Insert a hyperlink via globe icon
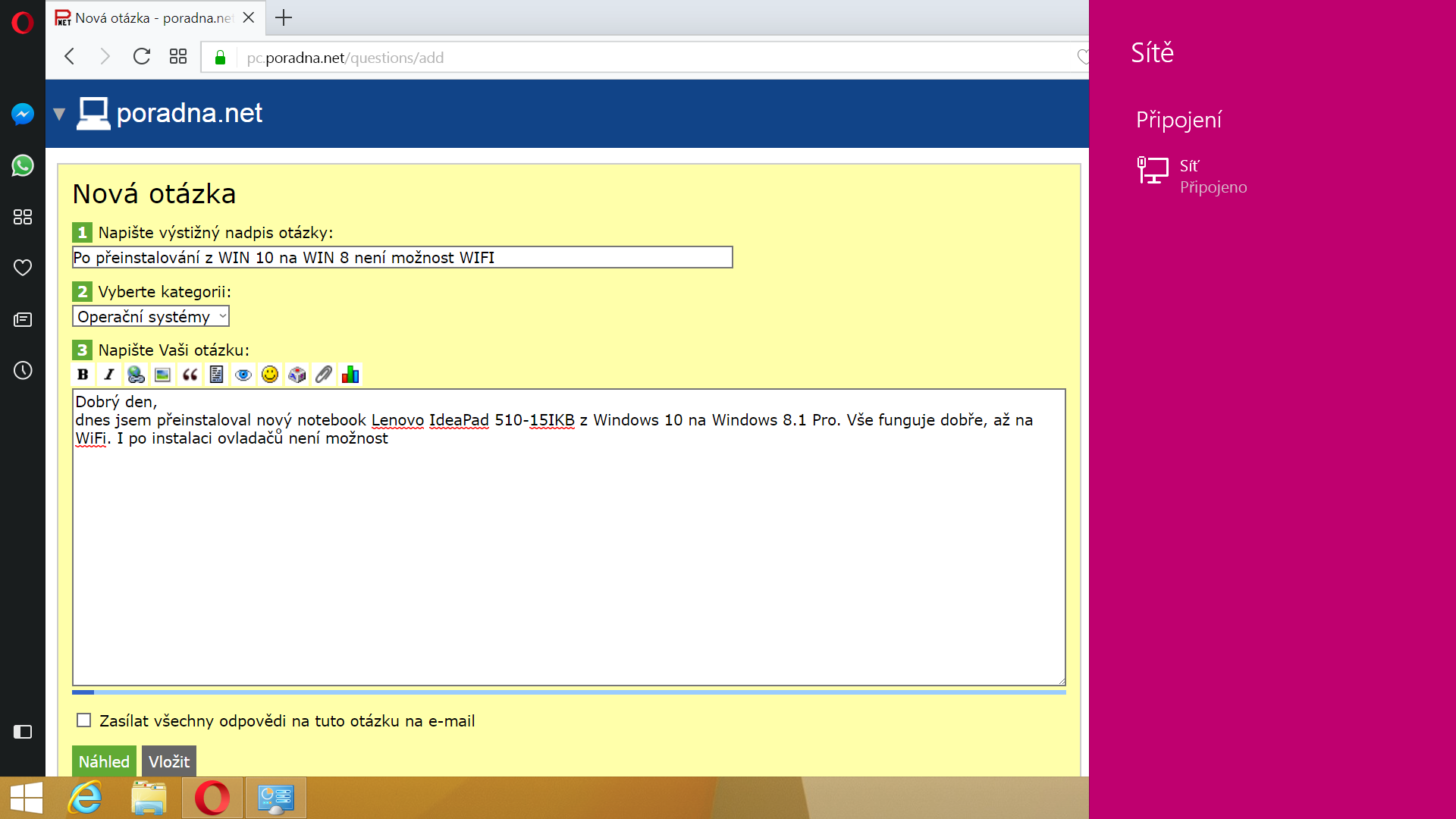This screenshot has height=819, width=1456. pyautogui.click(x=136, y=375)
